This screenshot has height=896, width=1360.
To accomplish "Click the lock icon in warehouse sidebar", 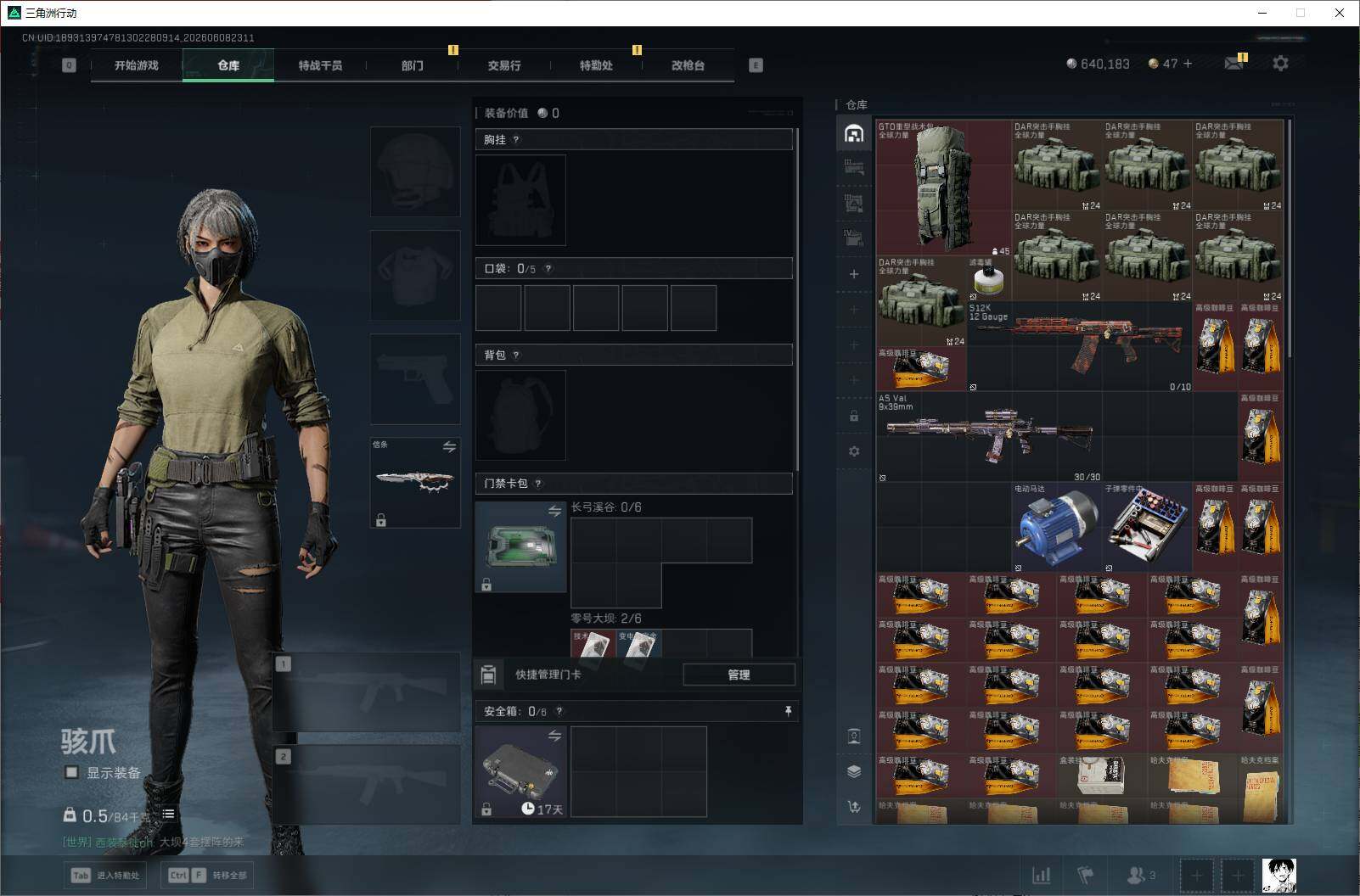I will (x=854, y=416).
